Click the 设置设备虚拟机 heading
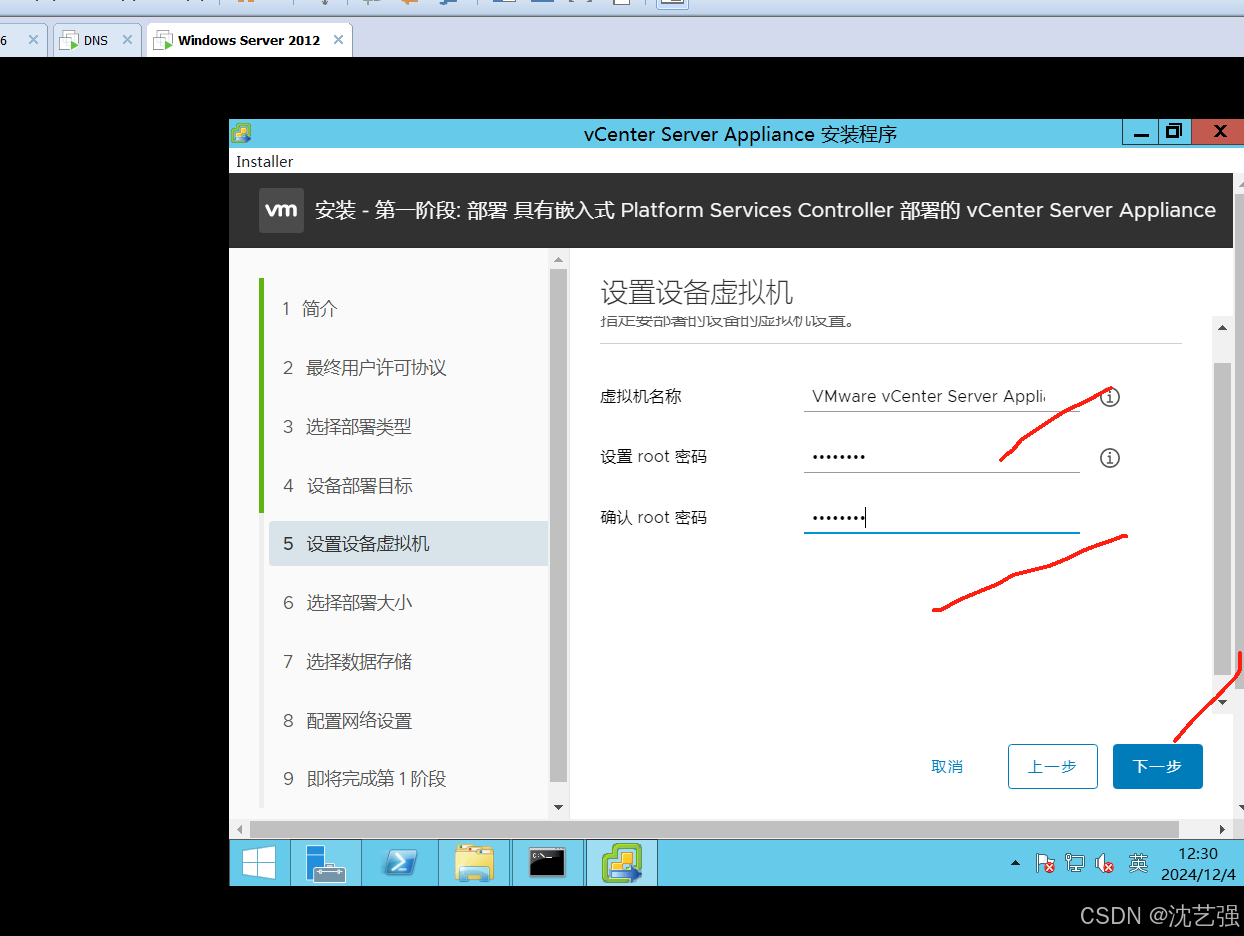 click(x=696, y=293)
